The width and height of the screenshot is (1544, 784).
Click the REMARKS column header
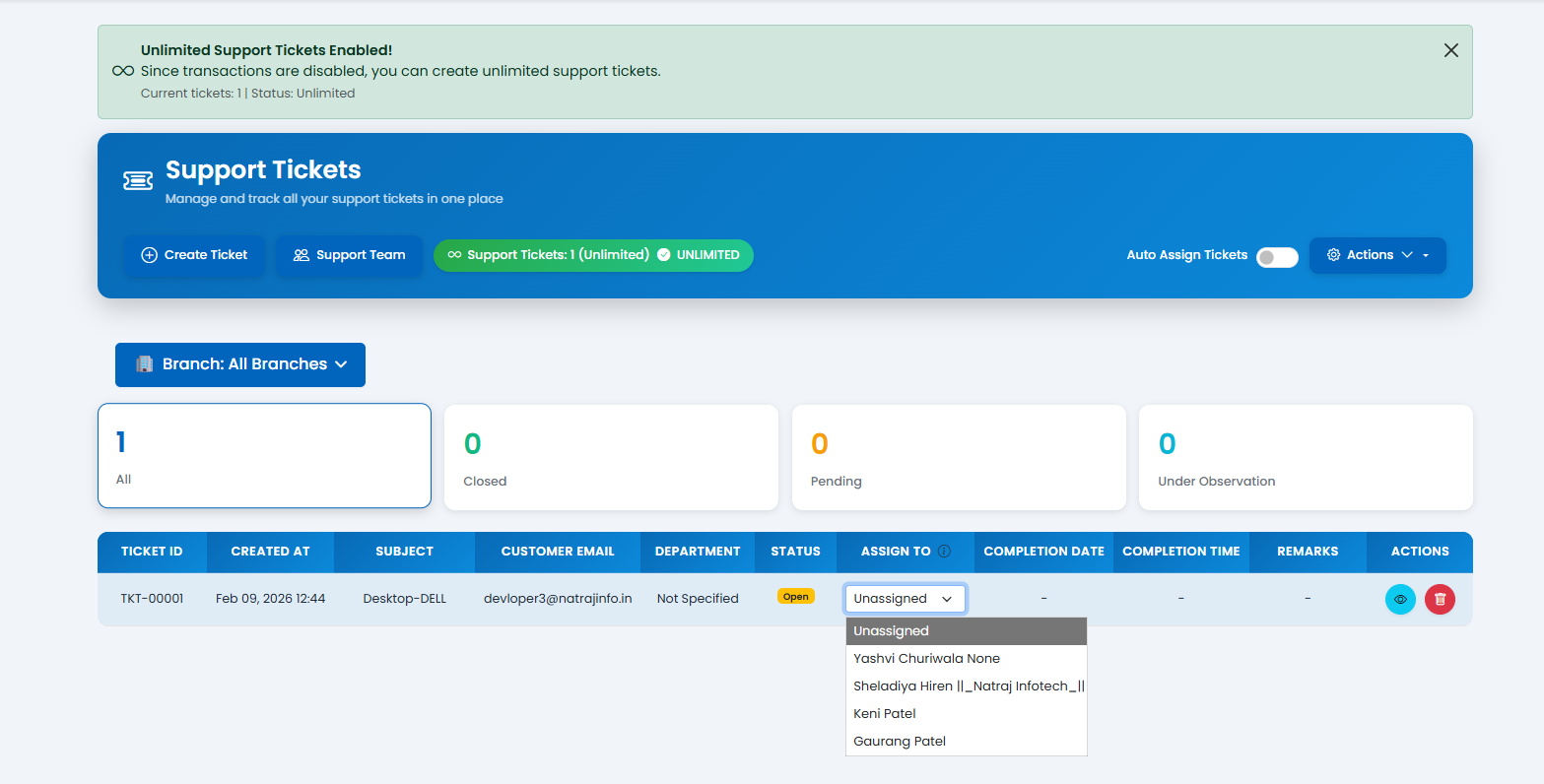point(1308,552)
